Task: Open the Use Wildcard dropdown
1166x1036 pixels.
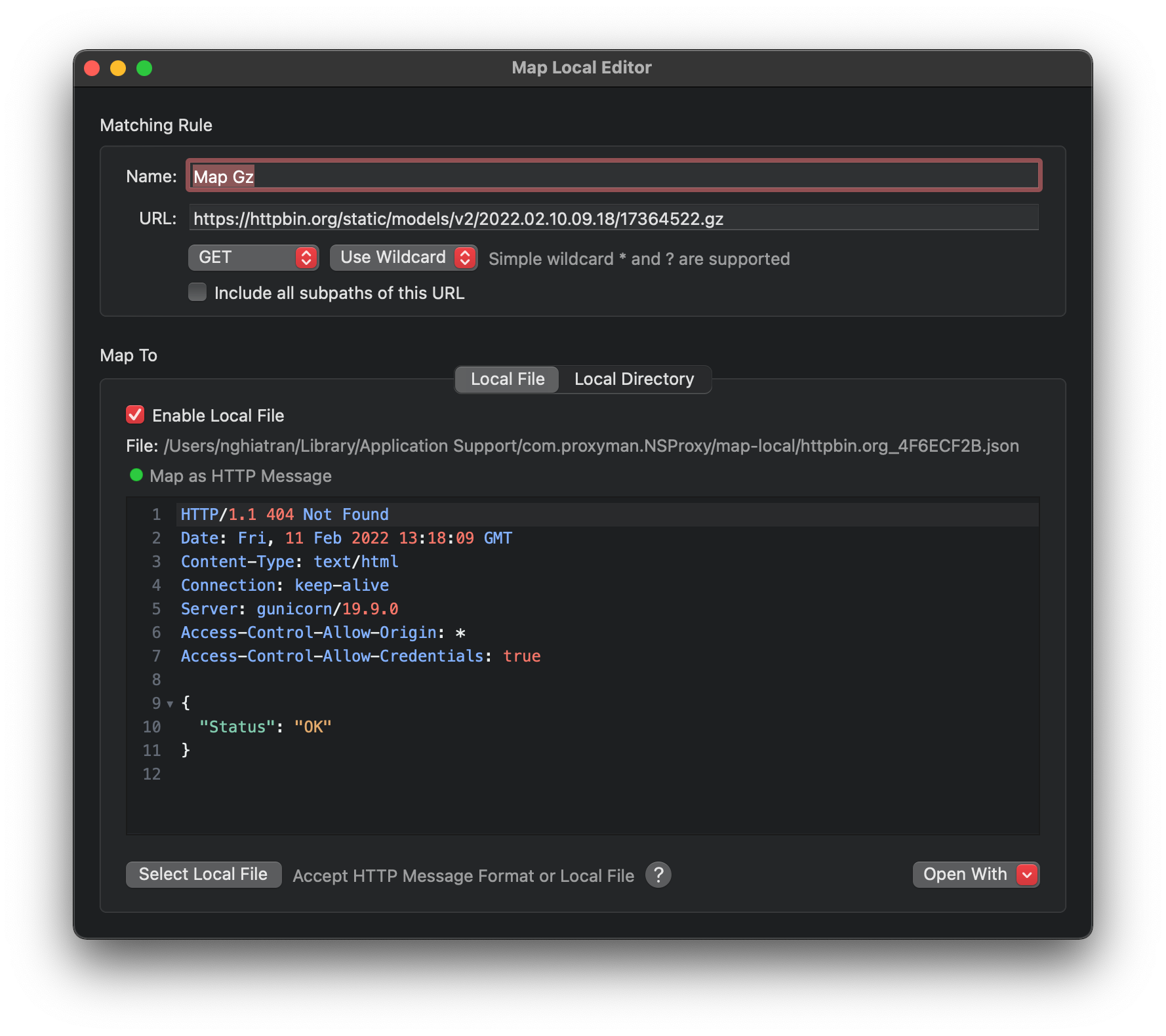Action: point(403,258)
